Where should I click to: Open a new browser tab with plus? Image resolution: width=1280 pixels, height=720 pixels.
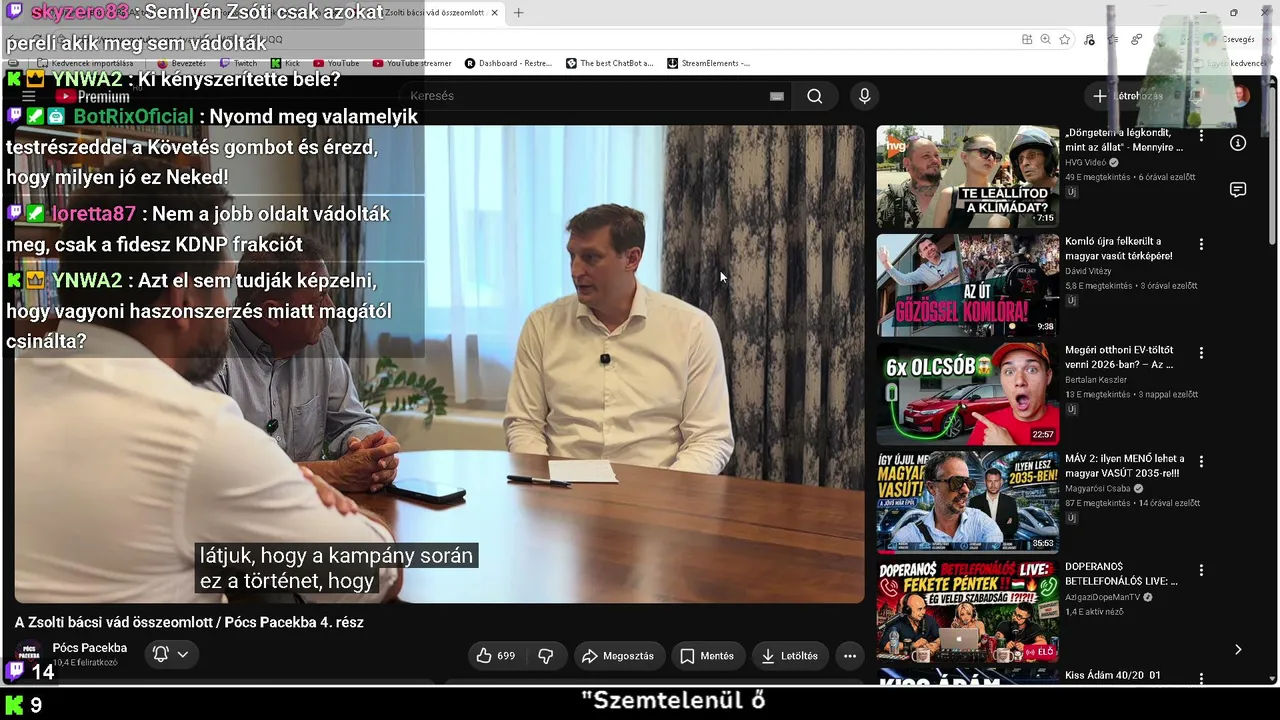click(518, 13)
